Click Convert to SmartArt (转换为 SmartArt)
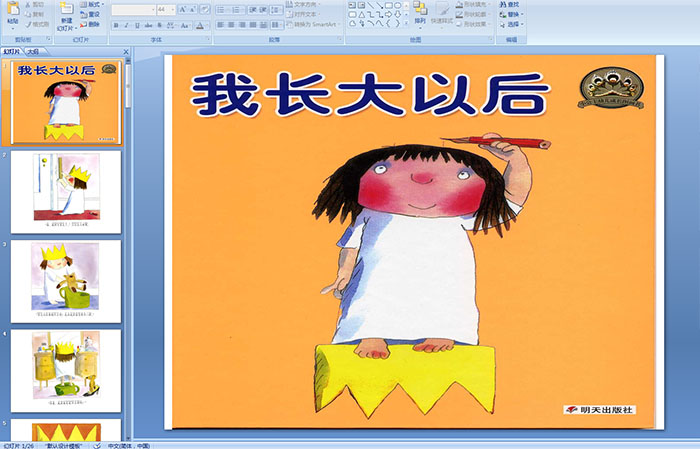 pyautogui.click(x=312, y=24)
